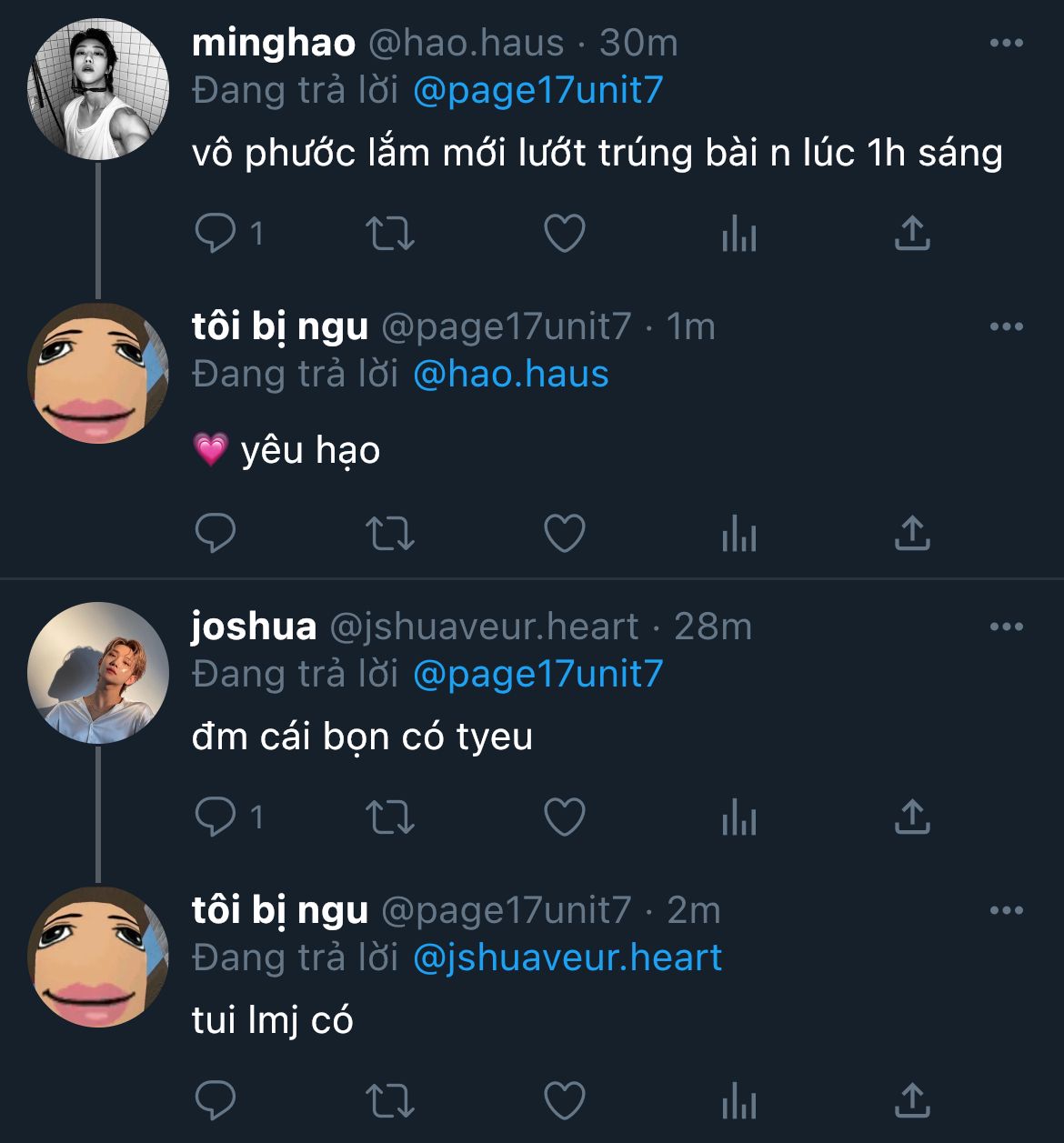Open more options on "yêu hạo" tweet

tap(1006, 326)
